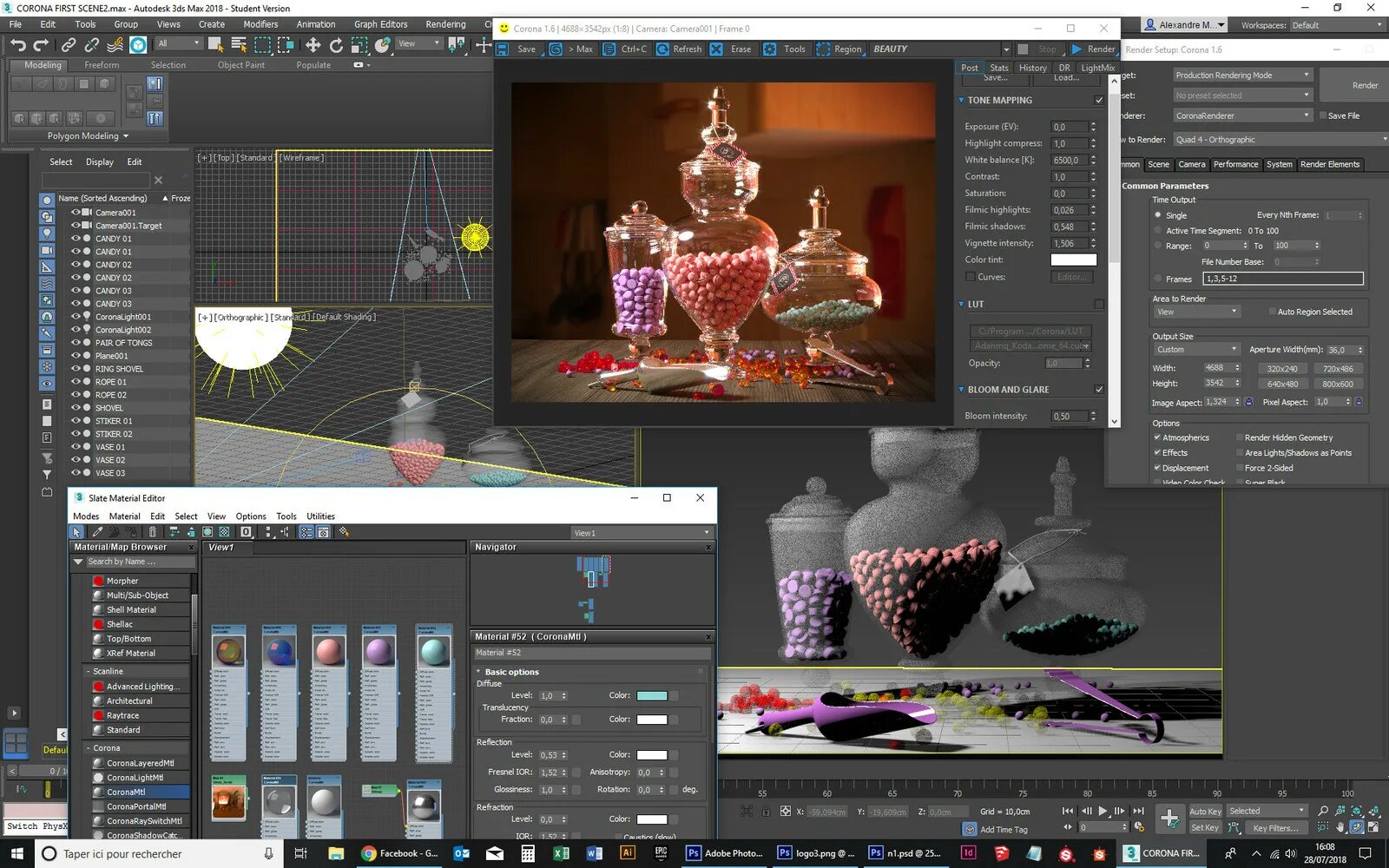Open the Reflection color swatch
The height and width of the screenshot is (868, 1389).
pos(652,755)
